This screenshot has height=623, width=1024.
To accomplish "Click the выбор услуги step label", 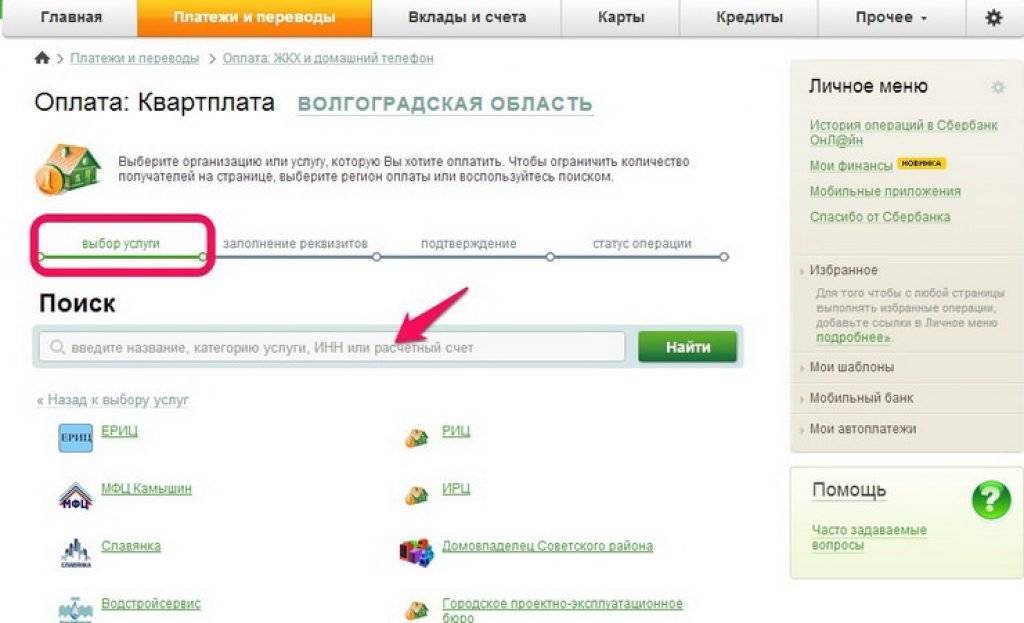I will (x=121, y=244).
